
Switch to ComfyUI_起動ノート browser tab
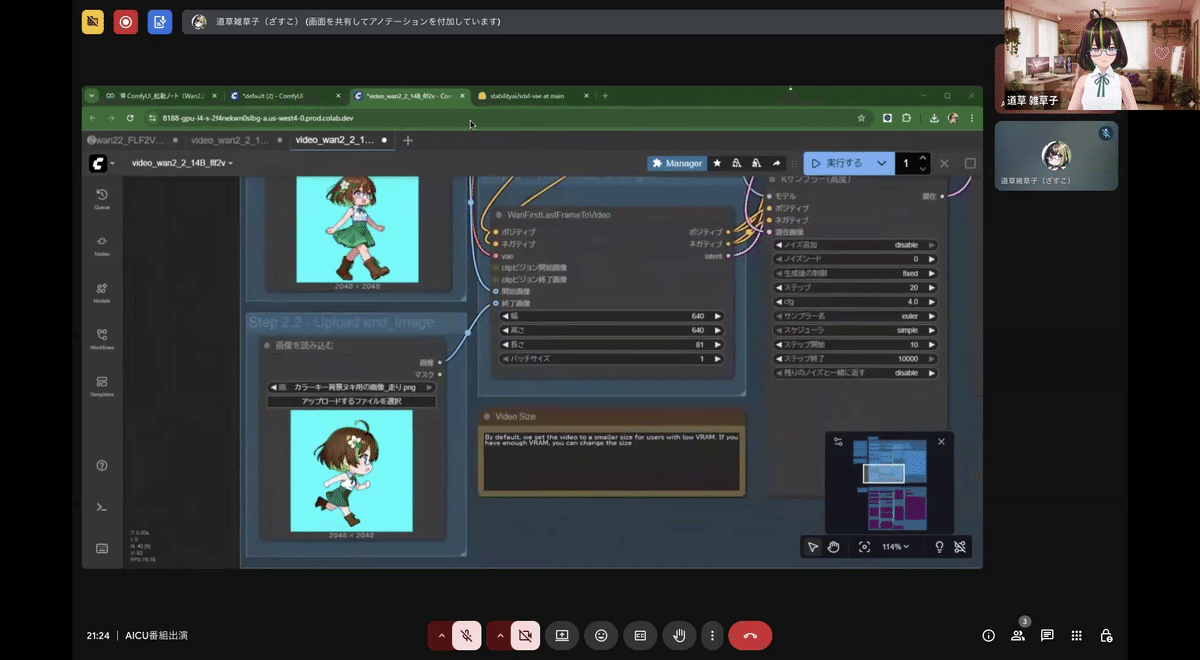tap(159, 96)
